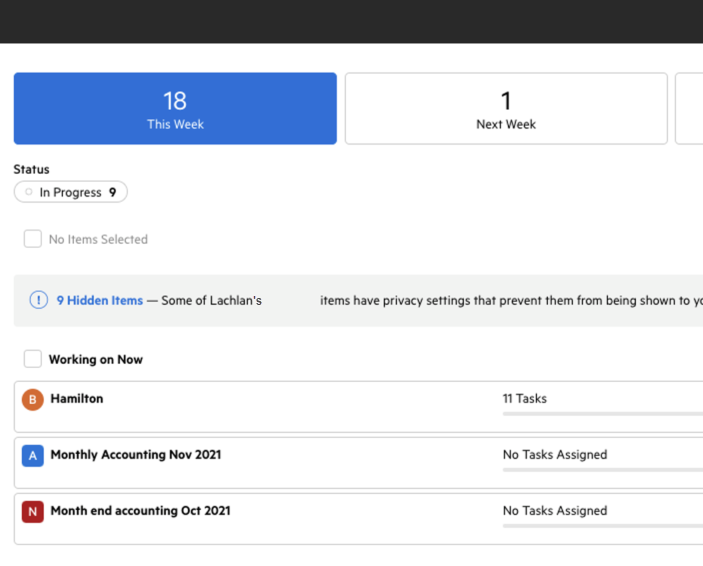
Task: Click the orange B avatar for Hamilton
Action: [33, 399]
